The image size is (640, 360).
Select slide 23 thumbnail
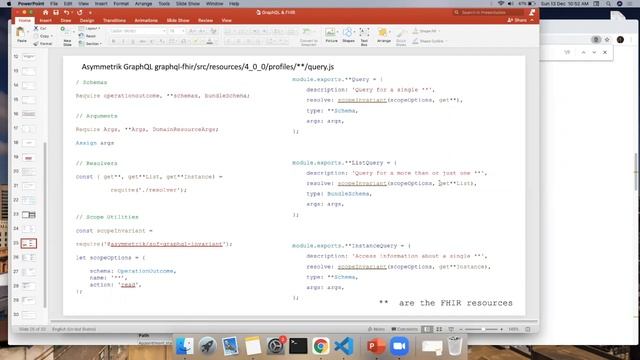click(x=29, y=214)
